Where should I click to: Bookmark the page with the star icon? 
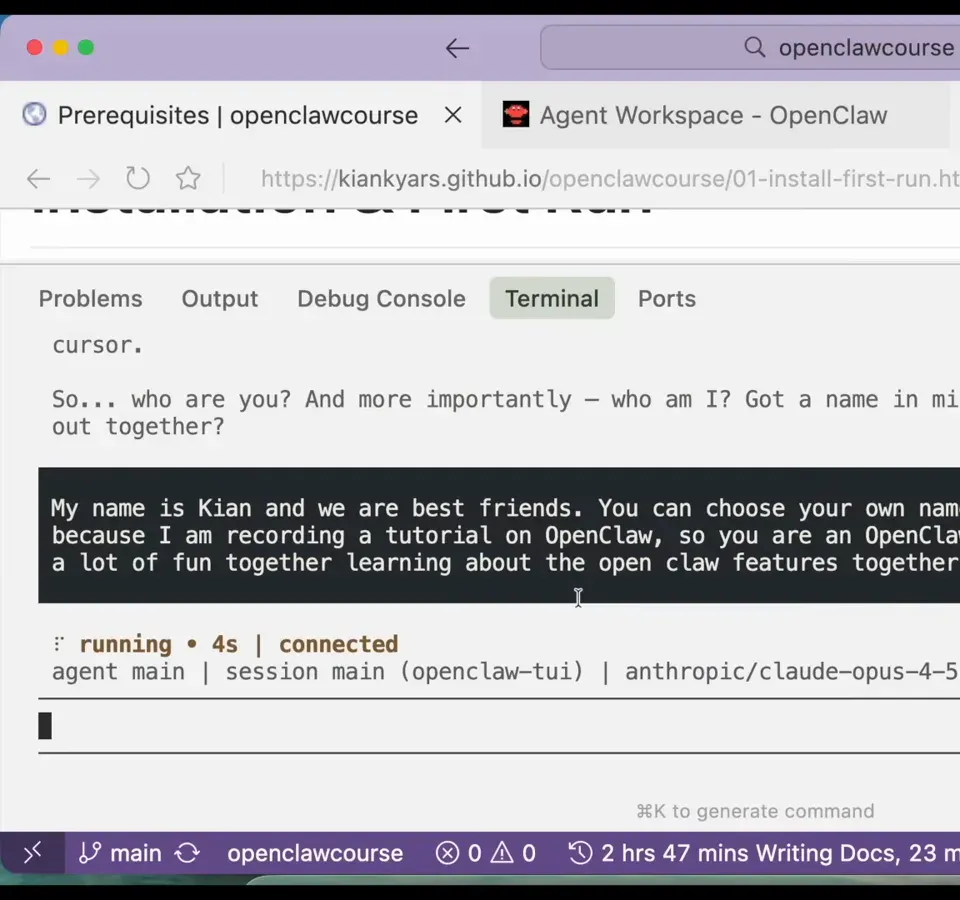188,179
